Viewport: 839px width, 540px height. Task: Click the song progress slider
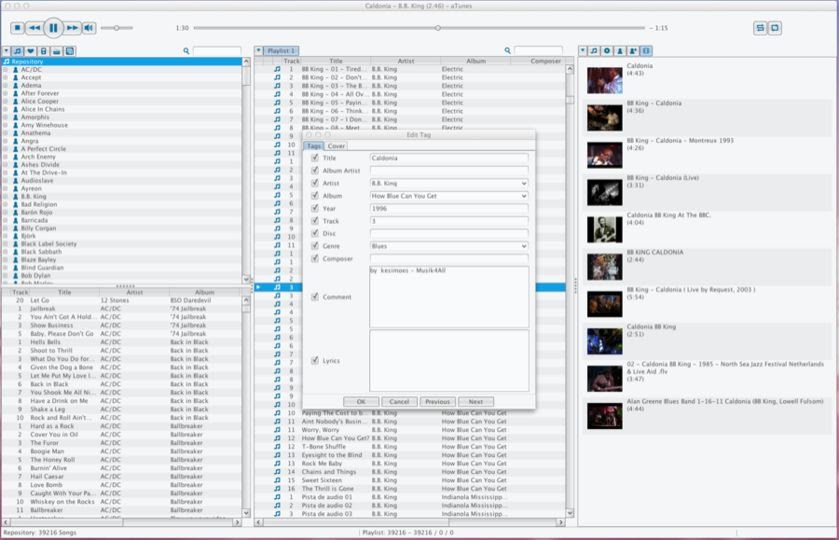(419, 28)
